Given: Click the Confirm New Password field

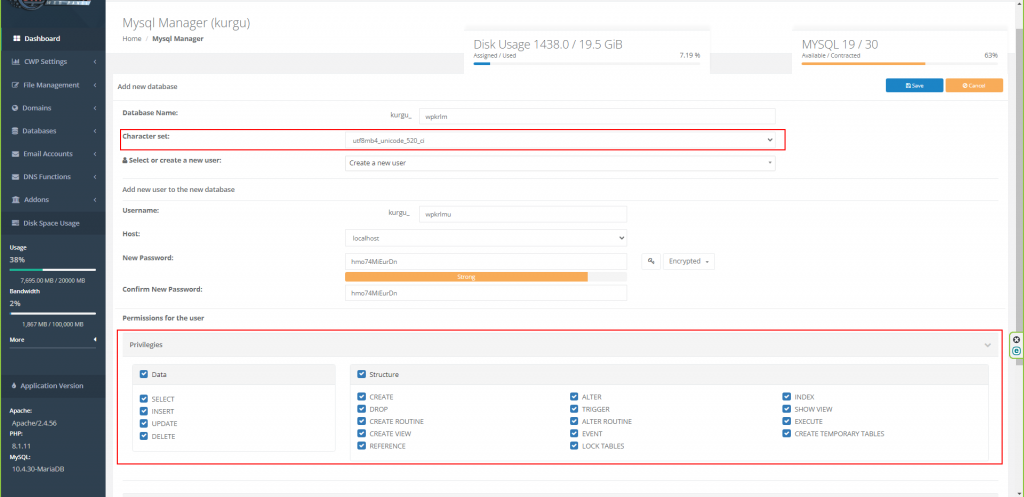Looking at the screenshot, I should pyautogui.click(x=485, y=293).
